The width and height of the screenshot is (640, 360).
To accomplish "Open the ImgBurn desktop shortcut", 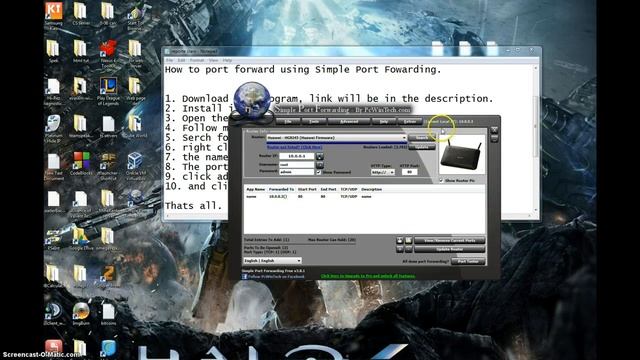I will click(x=81, y=314).
